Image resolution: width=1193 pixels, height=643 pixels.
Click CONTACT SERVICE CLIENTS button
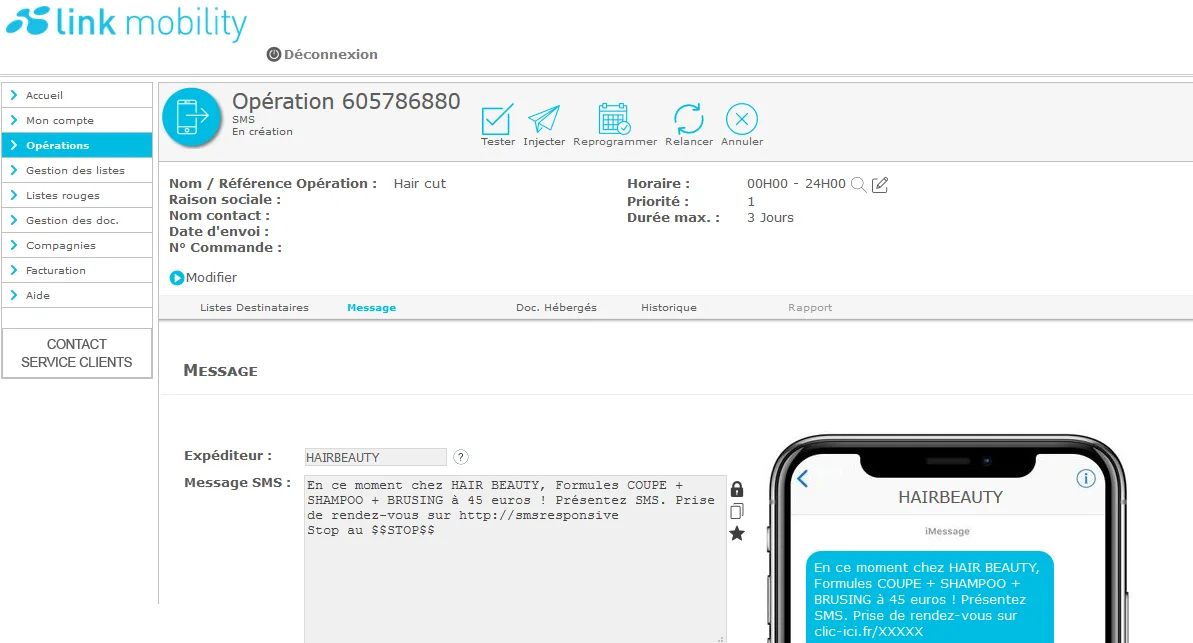coord(77,353)
